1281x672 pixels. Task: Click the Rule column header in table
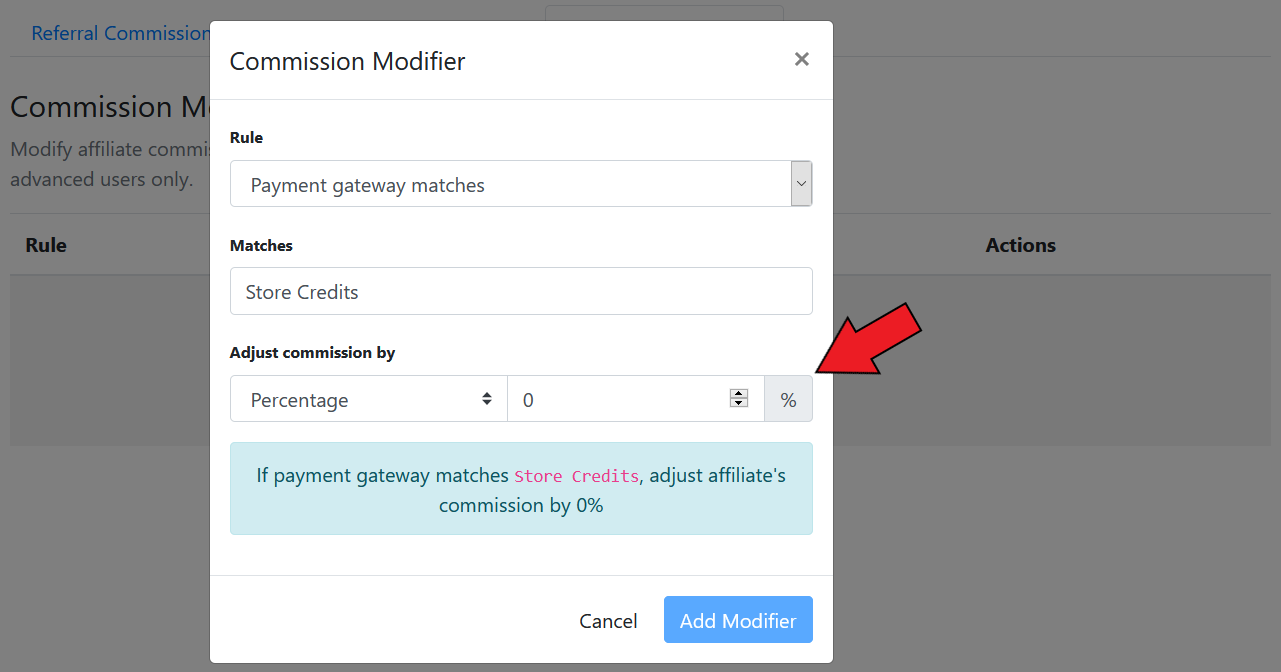(x=46, y=245)
